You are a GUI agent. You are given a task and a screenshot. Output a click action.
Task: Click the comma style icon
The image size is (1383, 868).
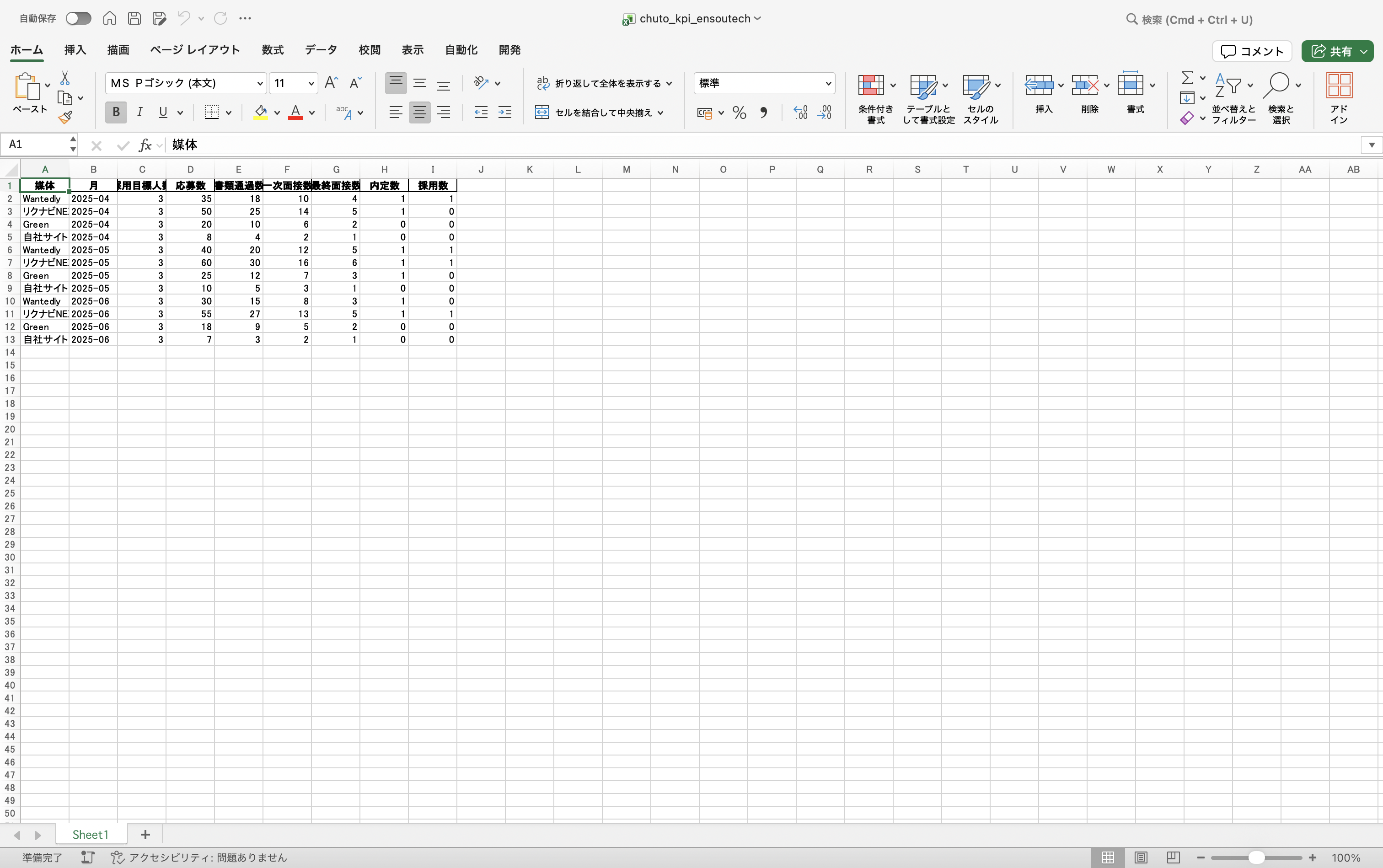pos(764,113)
